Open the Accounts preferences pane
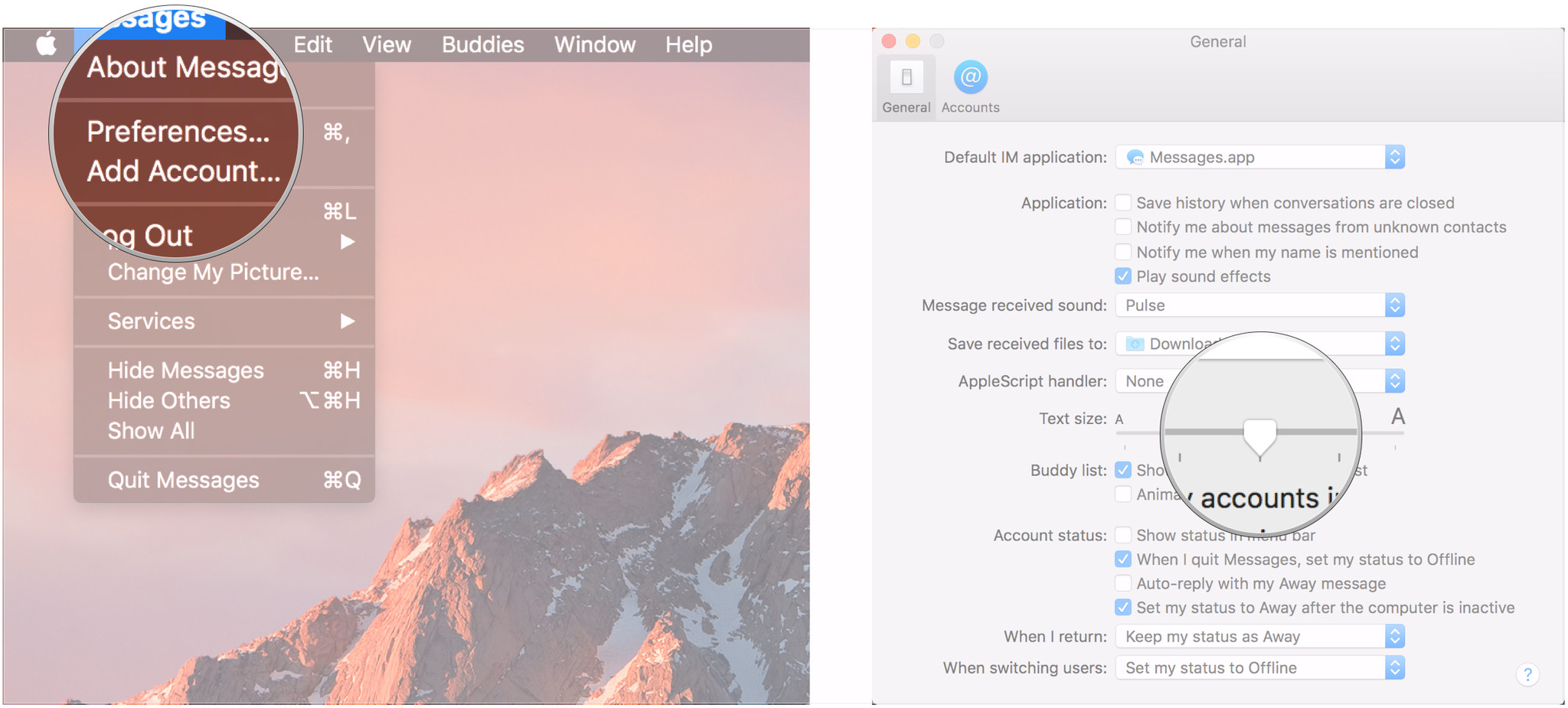1568x708 pixels. 970,87
